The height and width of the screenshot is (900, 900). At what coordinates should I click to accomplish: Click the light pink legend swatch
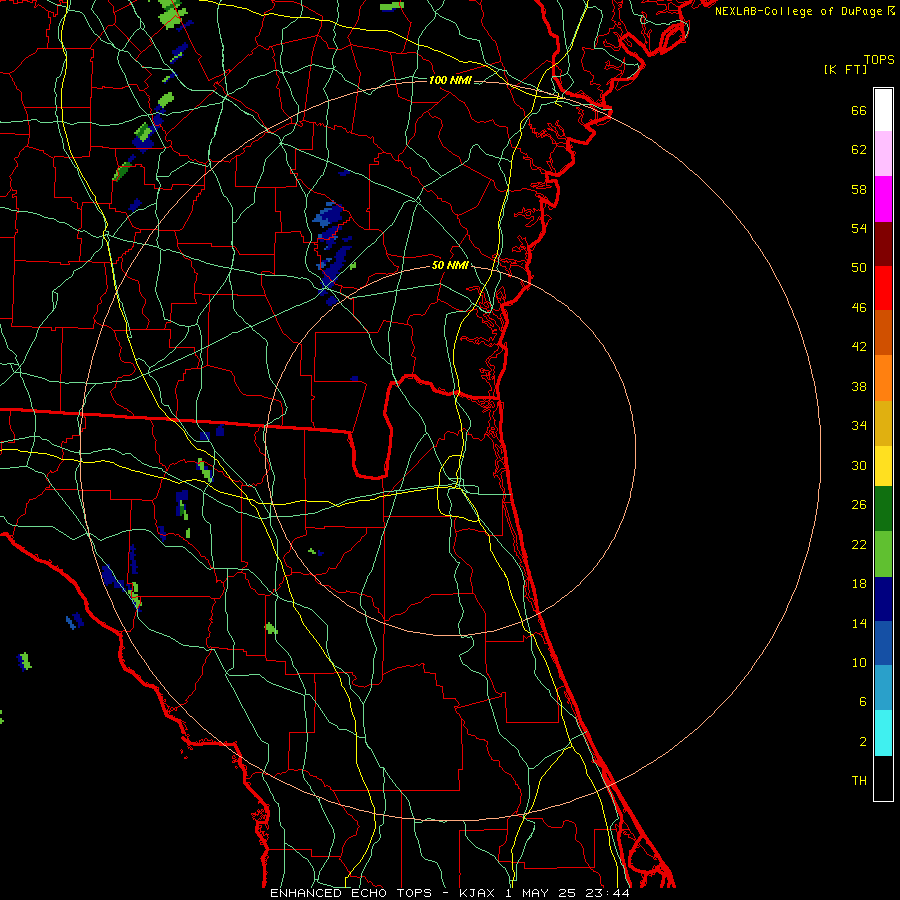coord(883,154)
